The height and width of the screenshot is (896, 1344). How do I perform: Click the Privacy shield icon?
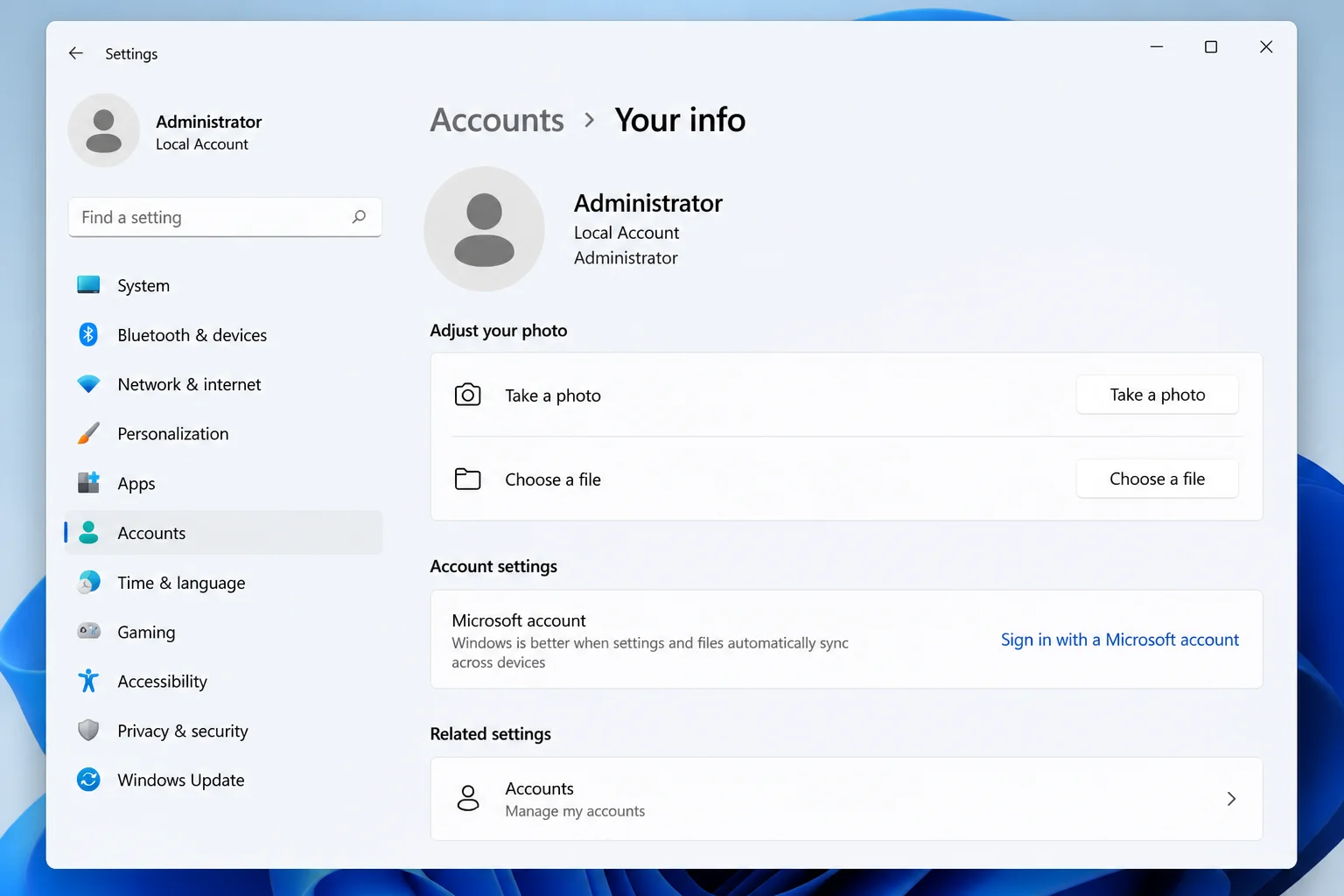[x=88, y=731]
